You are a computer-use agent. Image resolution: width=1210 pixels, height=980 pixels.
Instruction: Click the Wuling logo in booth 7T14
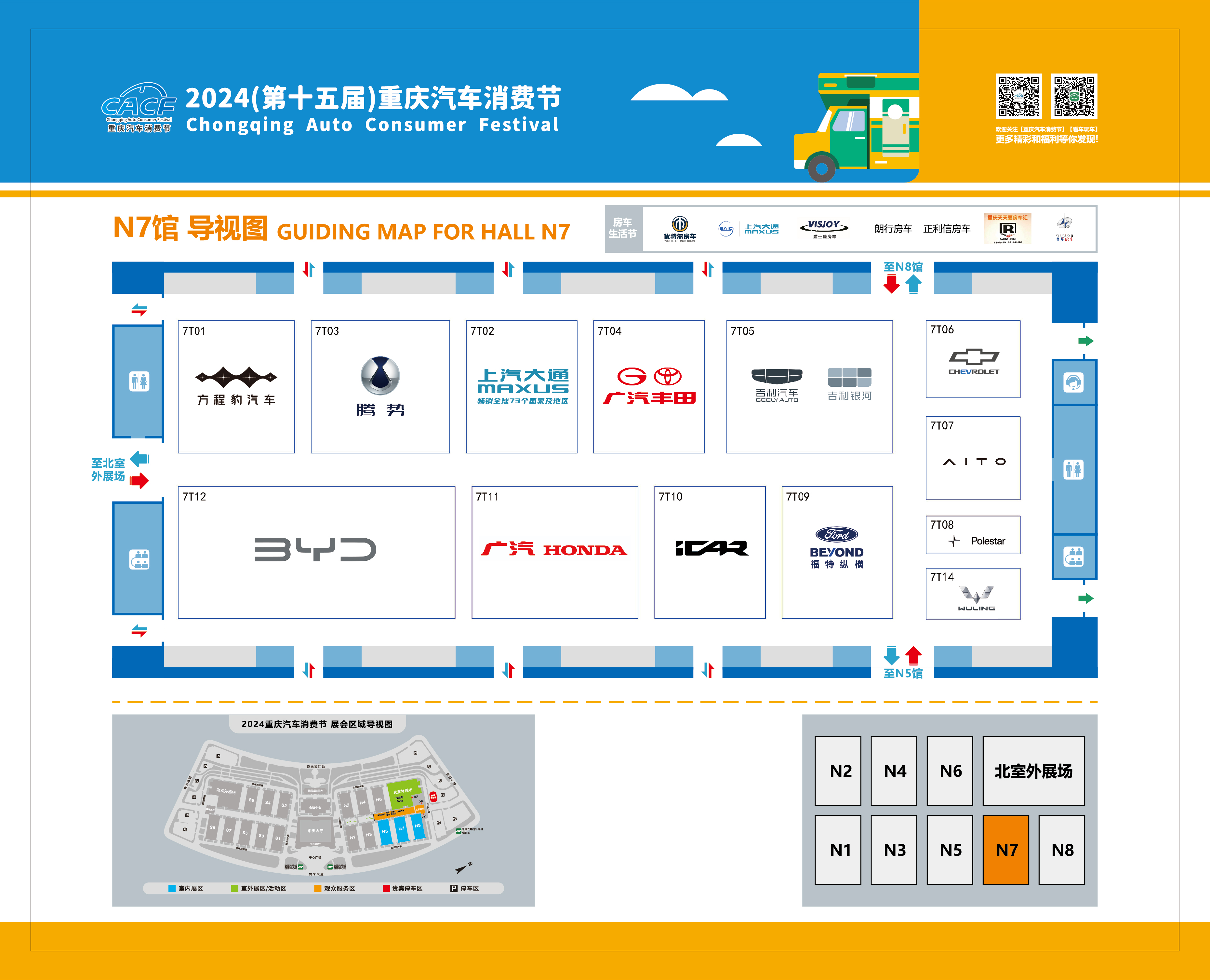pyautogui.click(x=976, y=598)
